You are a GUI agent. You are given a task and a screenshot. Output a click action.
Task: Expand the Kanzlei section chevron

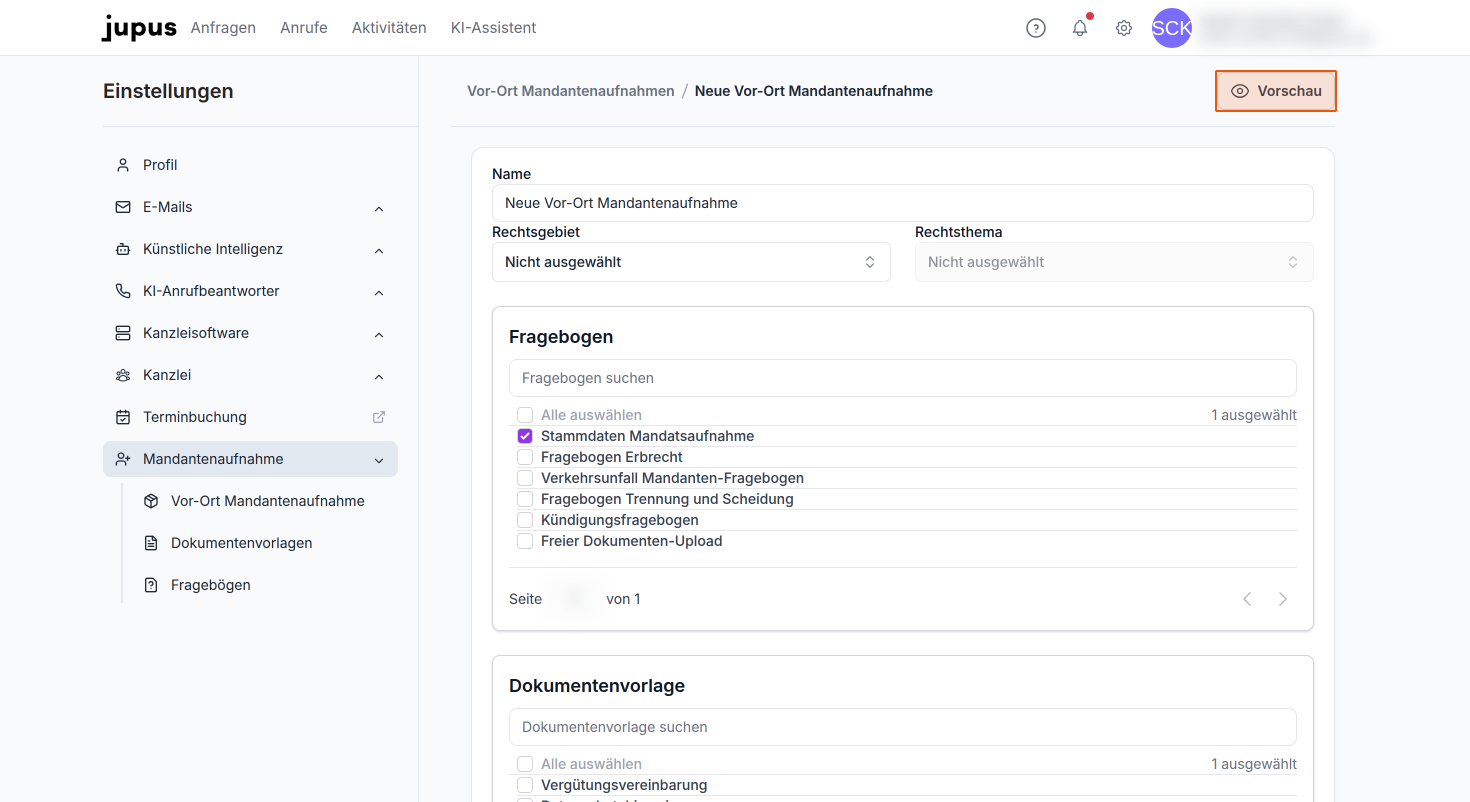379,376
